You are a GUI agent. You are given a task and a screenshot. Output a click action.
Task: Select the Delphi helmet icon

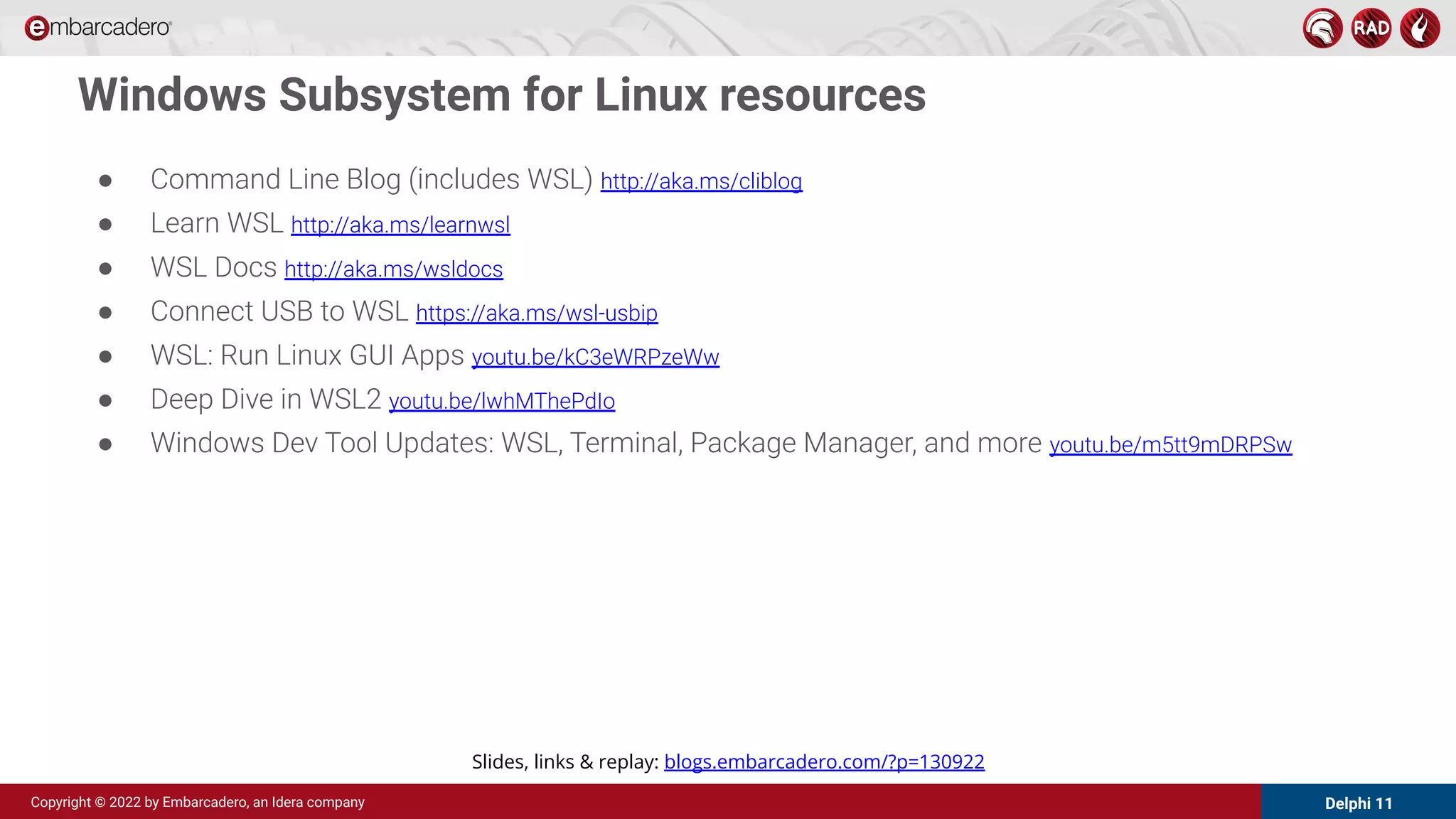coord(1322,28)
